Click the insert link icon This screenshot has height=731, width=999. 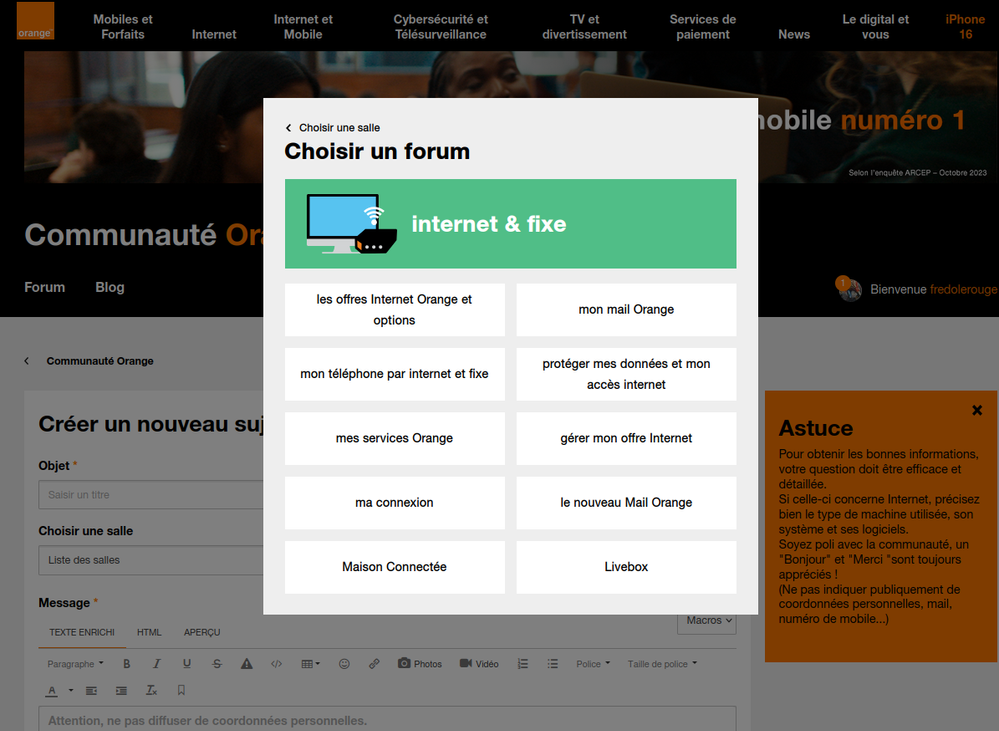point(374,664)
